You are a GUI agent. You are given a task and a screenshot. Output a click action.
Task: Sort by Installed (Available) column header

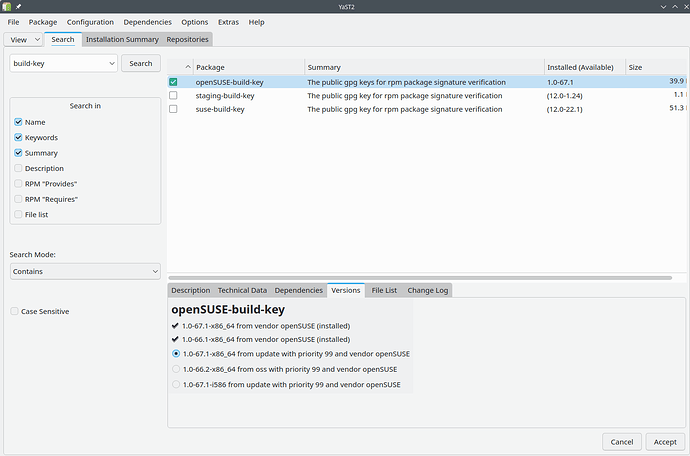pyautogui.click(x=585, y=67)
